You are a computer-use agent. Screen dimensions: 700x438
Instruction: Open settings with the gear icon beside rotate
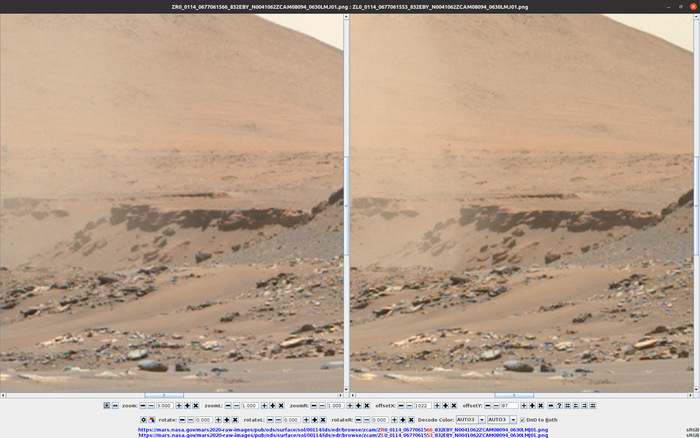143,420
